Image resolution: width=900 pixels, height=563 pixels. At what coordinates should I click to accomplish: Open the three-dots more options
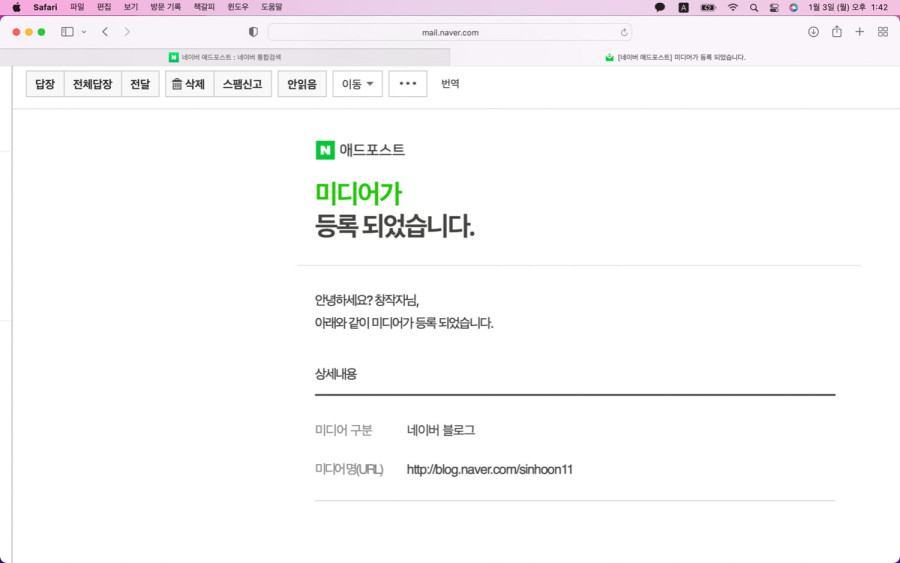pos(408,84)
